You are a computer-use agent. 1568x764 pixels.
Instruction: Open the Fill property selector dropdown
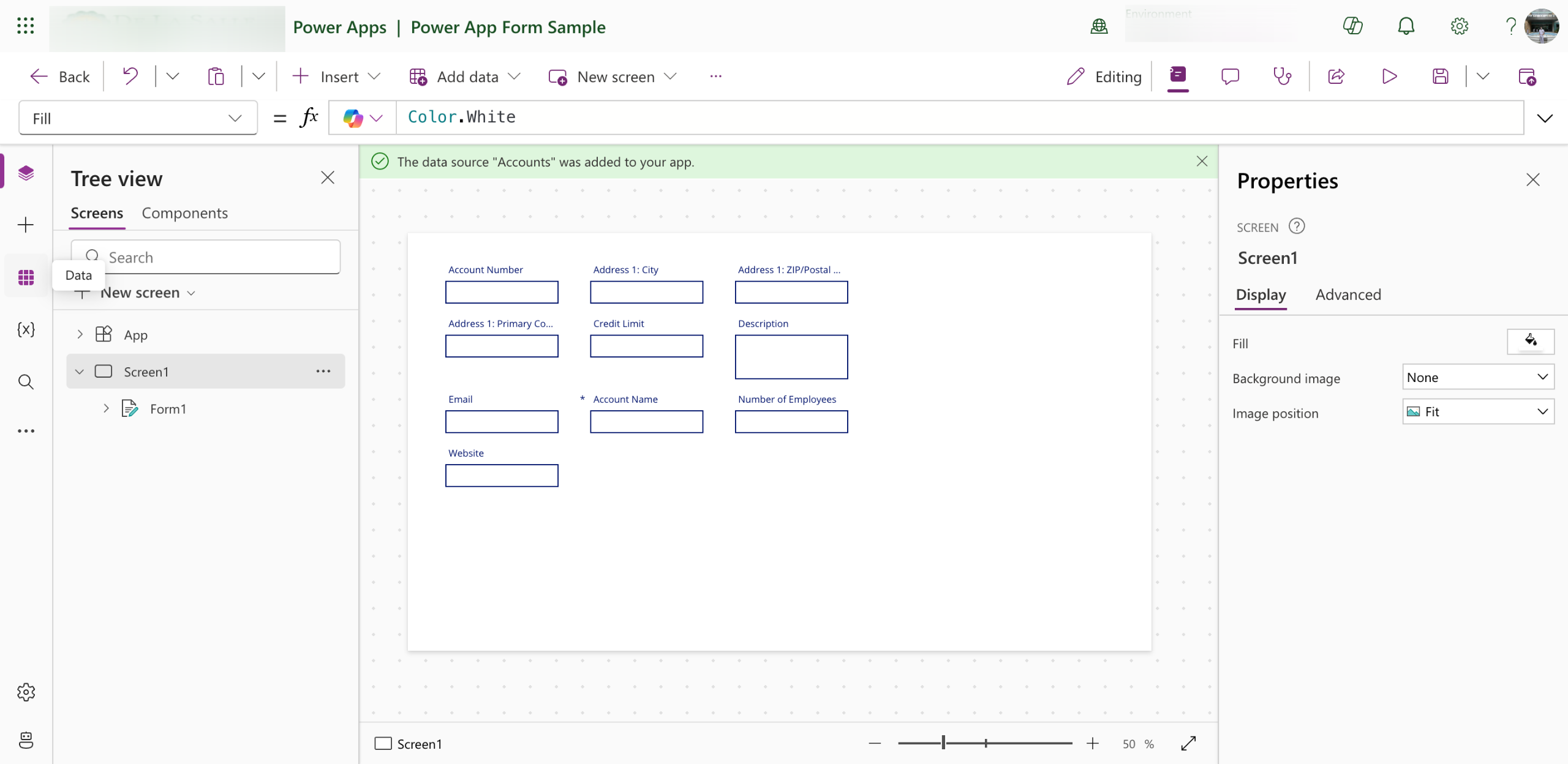click(138, 118)
